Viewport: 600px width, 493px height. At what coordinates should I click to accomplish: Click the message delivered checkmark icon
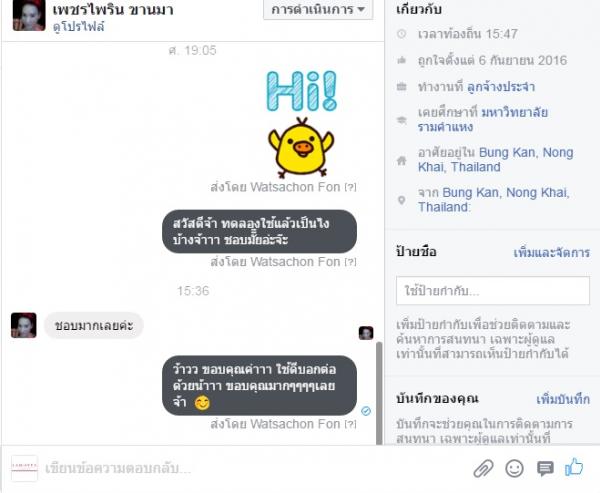click(x=366, y=411)
